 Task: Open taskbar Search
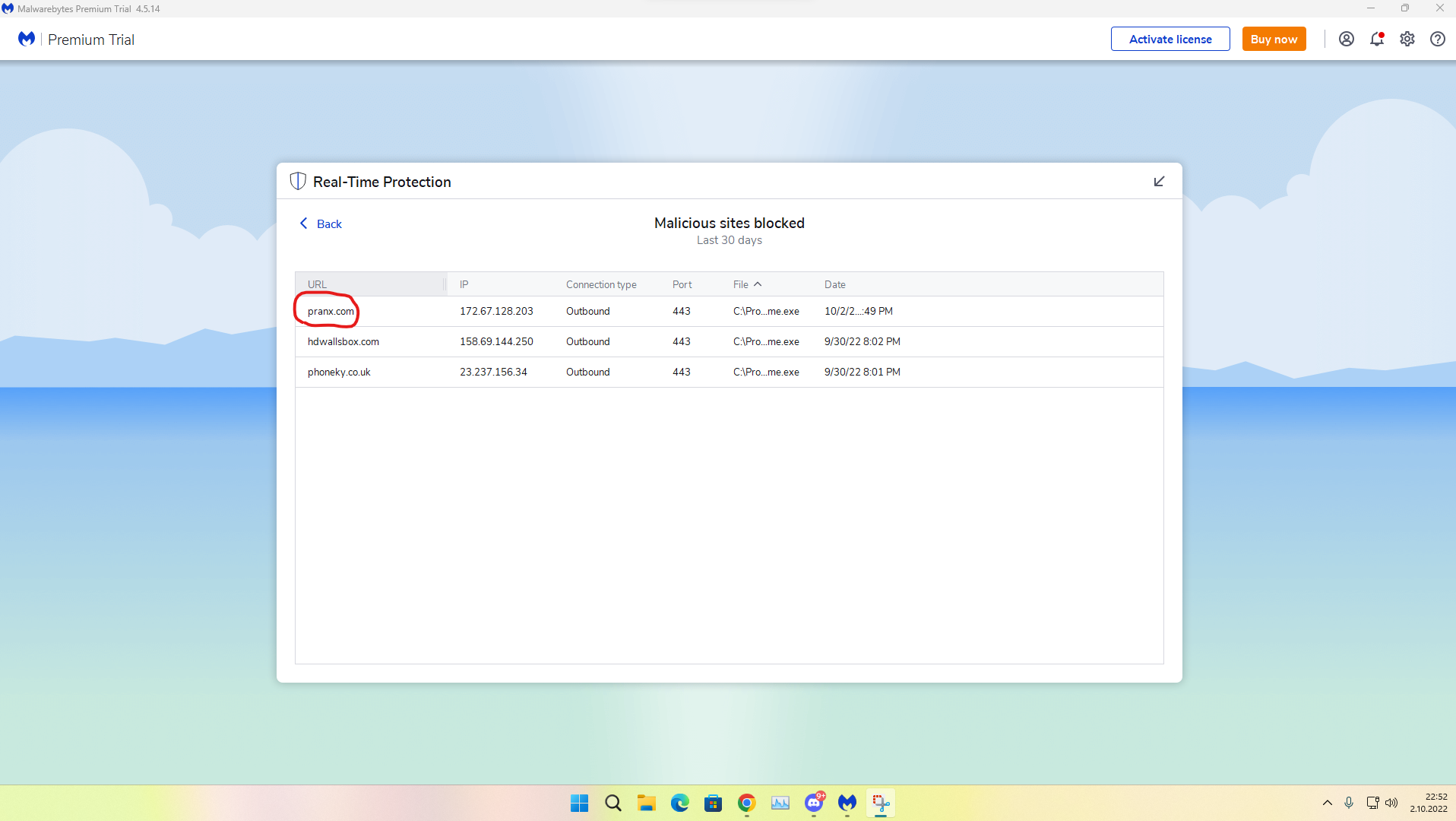pyautogui.click(x=612, y=803)
